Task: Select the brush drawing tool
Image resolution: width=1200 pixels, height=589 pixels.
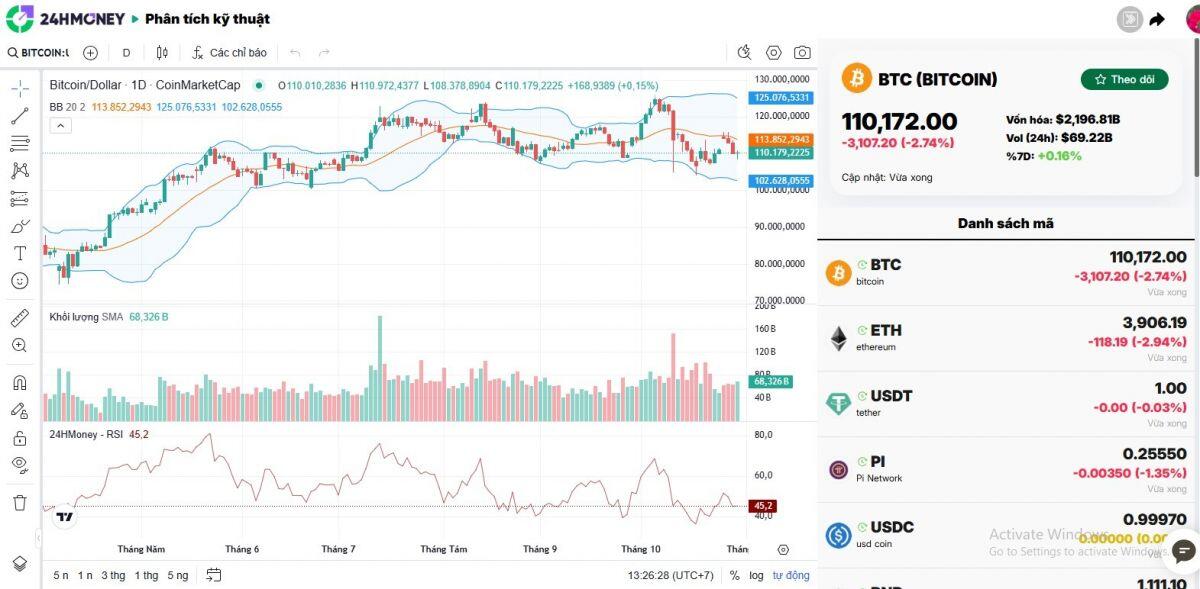Action: [x=19, y=226]
